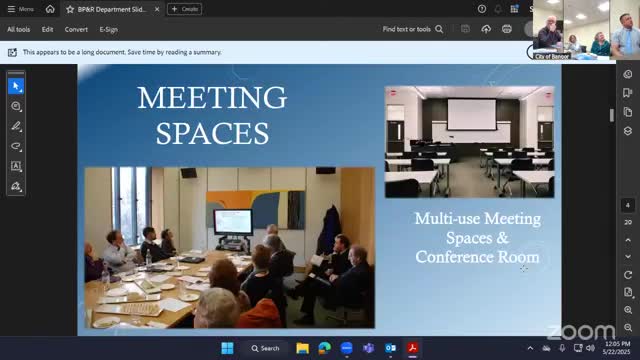
Task: Choose the Highlight pen tool
Action: pyautogui.click(x=16, y=126)
